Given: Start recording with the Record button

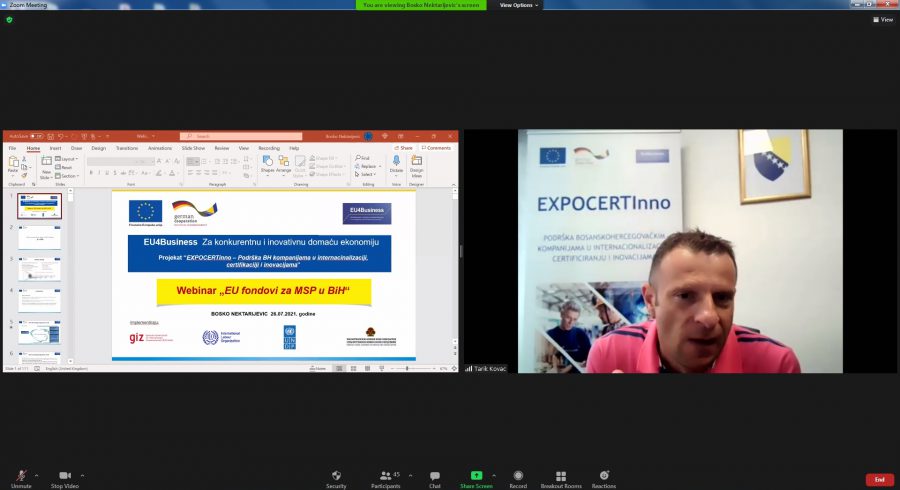Looking at the screenshot, I should coord(518,479).
